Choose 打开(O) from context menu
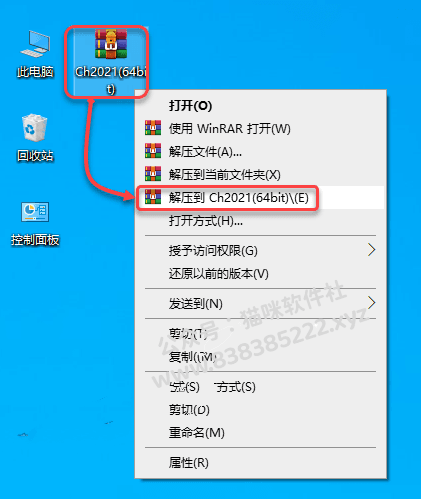This screenshot has height=499, width=421. [190, 106]
